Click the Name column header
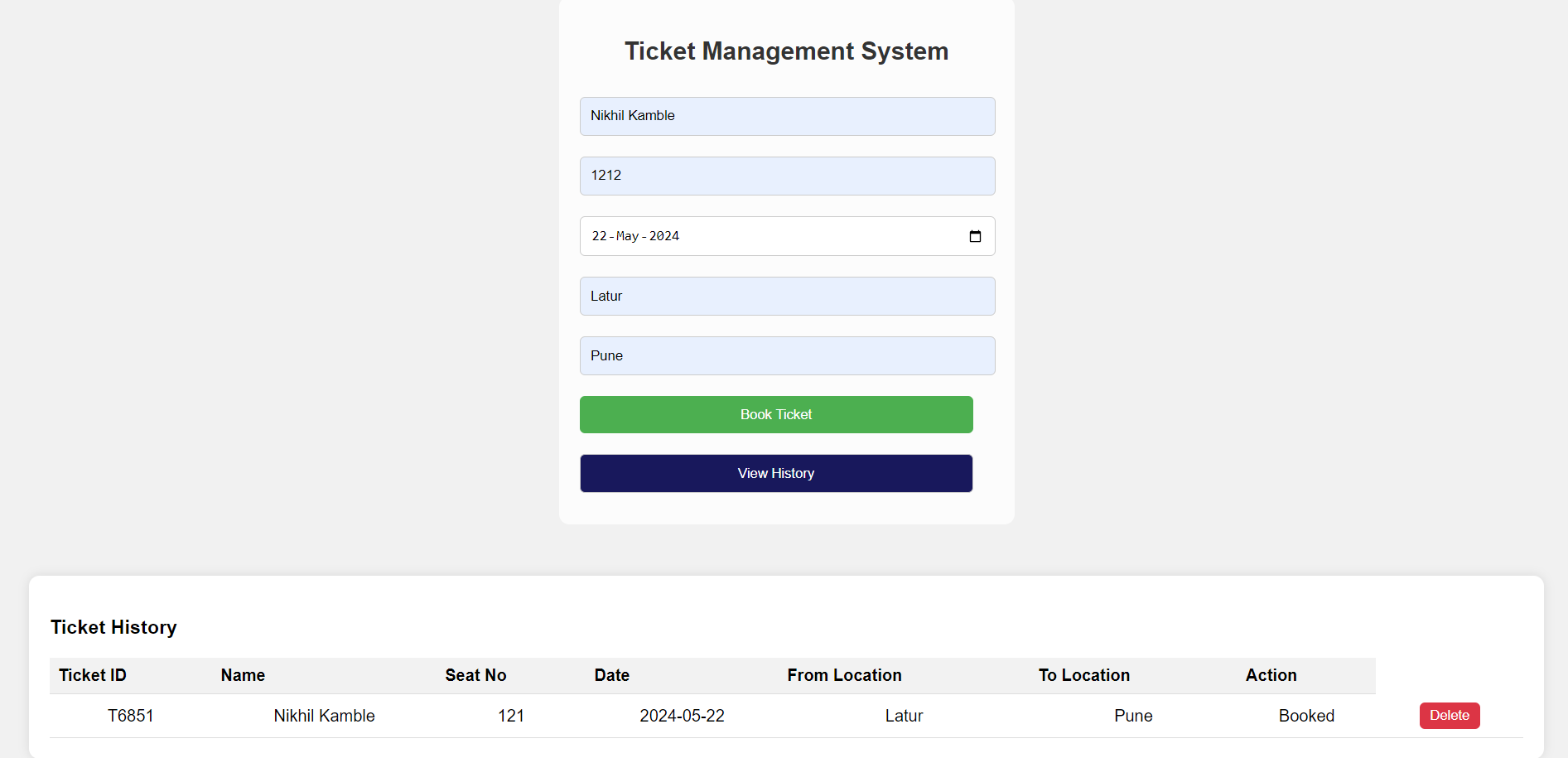The width and height of the screenshot is (1568, 758). (242, 675)
